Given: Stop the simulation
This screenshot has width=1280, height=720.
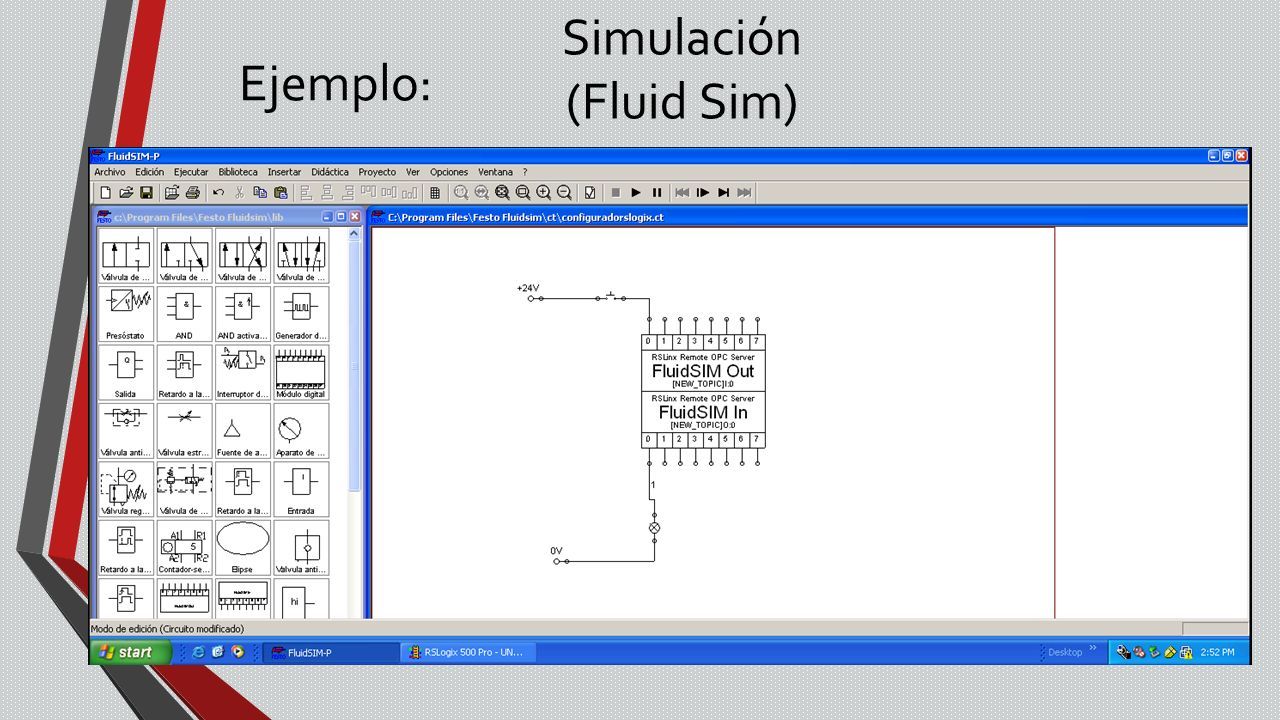Looking at the screenshot, I should pyautogui.click(x=616, y=192).
